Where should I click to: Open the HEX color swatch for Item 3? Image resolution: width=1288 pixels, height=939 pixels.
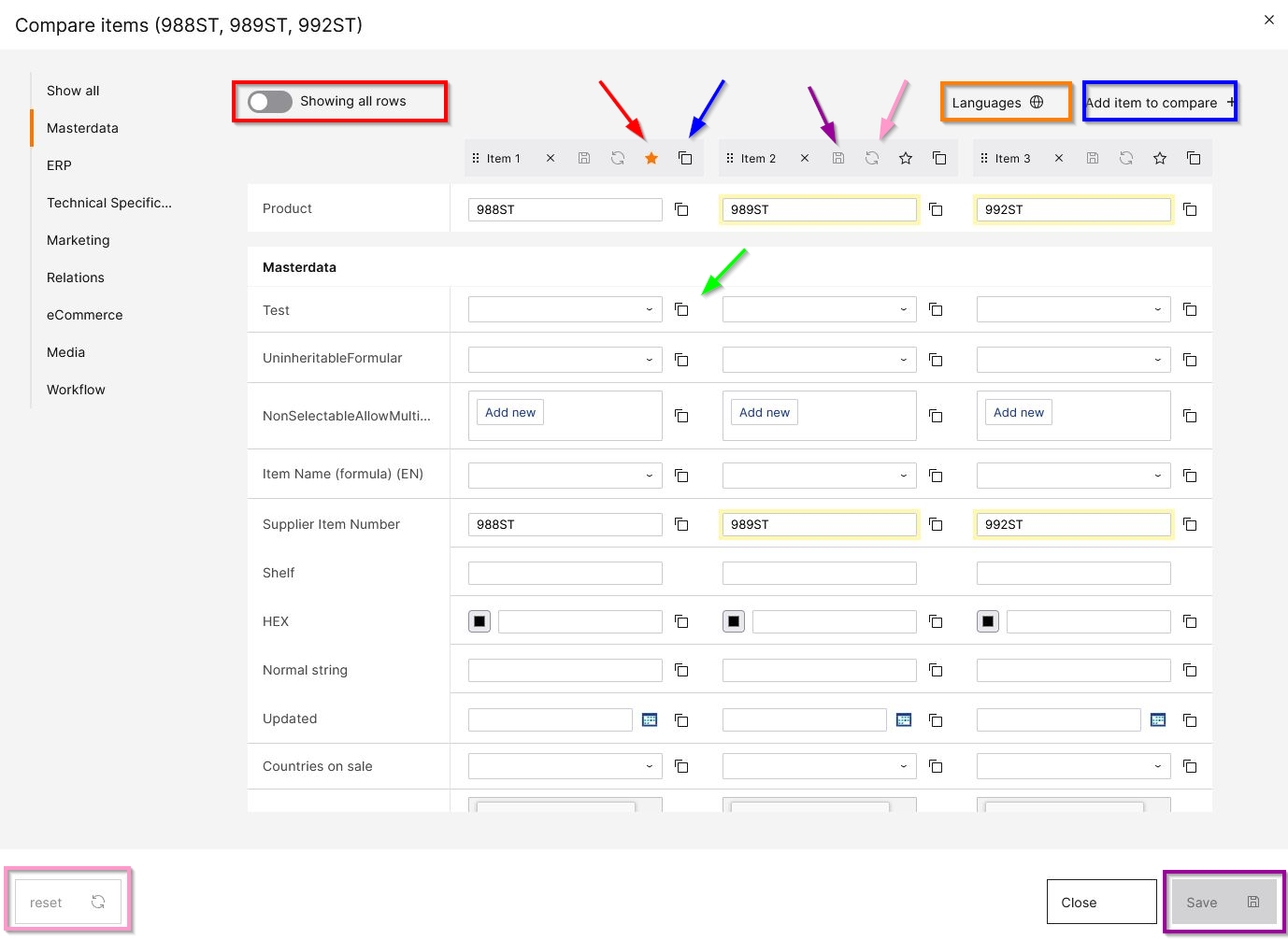click(988, 621)
